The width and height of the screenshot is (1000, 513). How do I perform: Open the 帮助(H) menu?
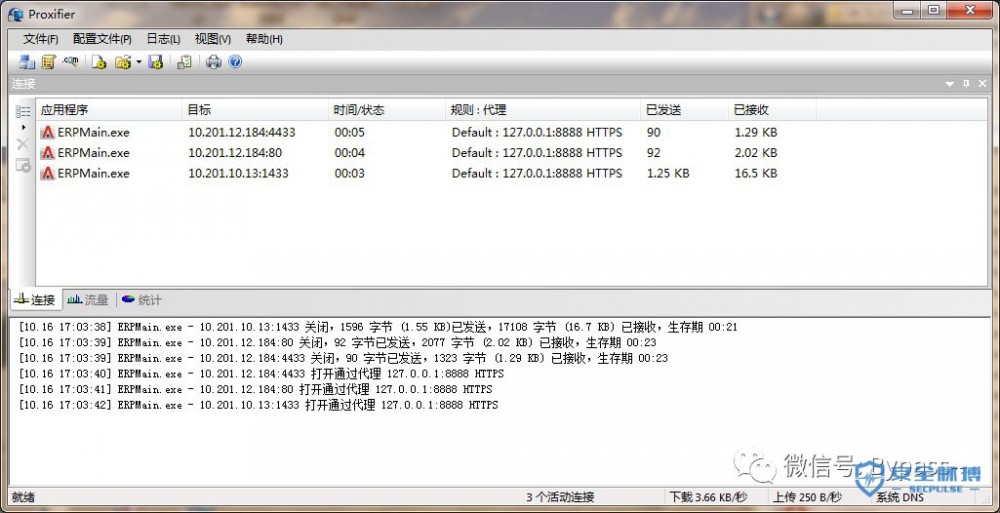click(x=264, y=39)
